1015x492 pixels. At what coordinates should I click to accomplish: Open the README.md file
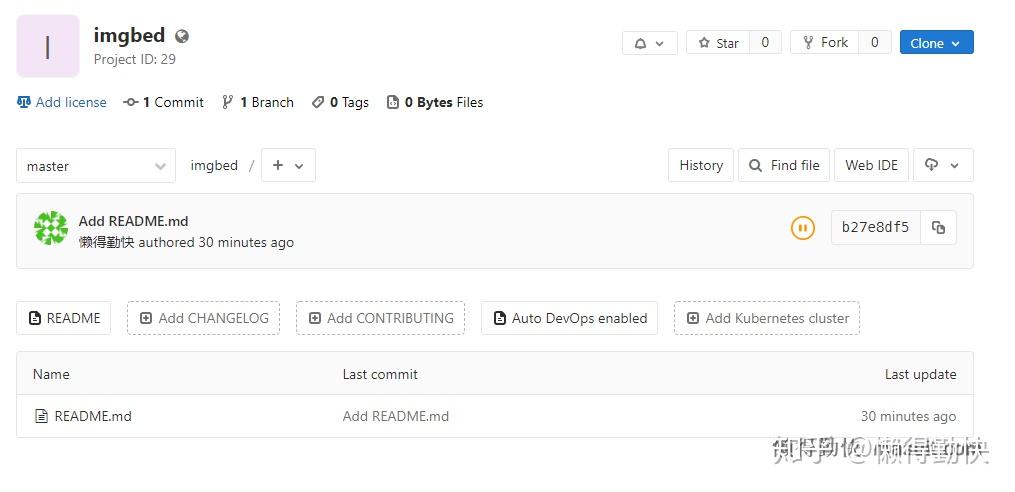[x=92, y=416]
